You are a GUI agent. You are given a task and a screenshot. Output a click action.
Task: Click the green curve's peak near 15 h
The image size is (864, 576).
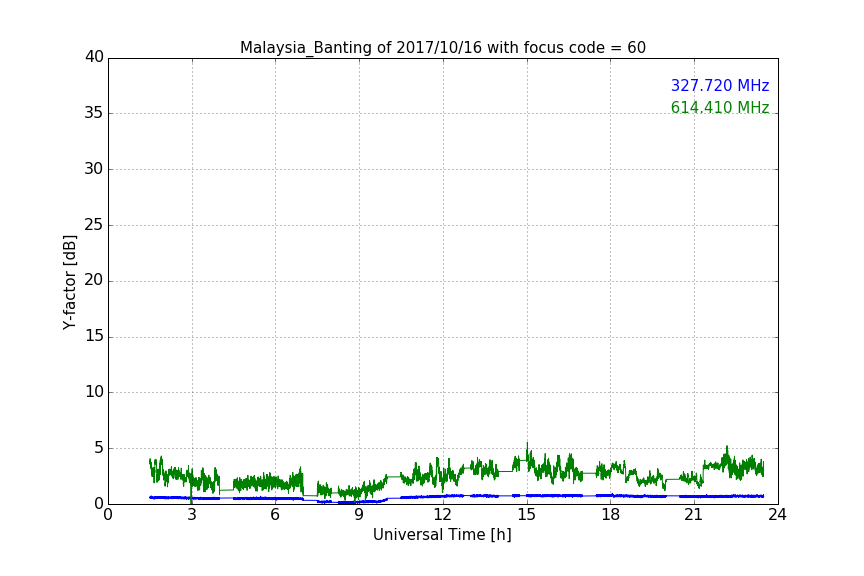click(527, 443)
